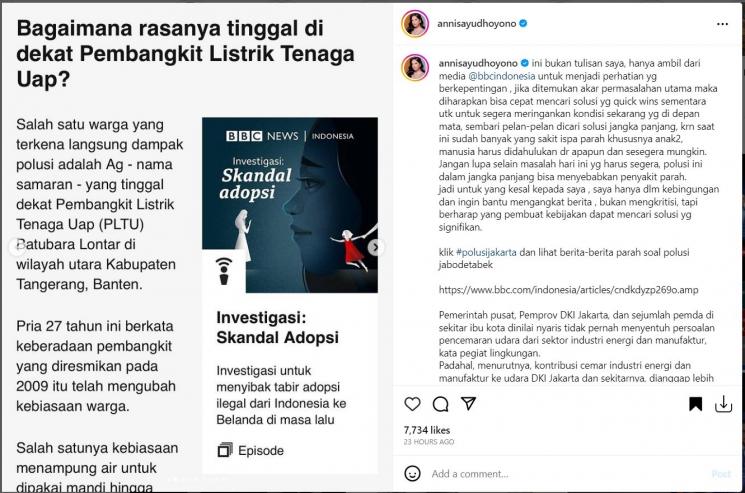The image size is (745, 493).
Task: Toggle the bookmark save icon
Action: tap(695, 404)
